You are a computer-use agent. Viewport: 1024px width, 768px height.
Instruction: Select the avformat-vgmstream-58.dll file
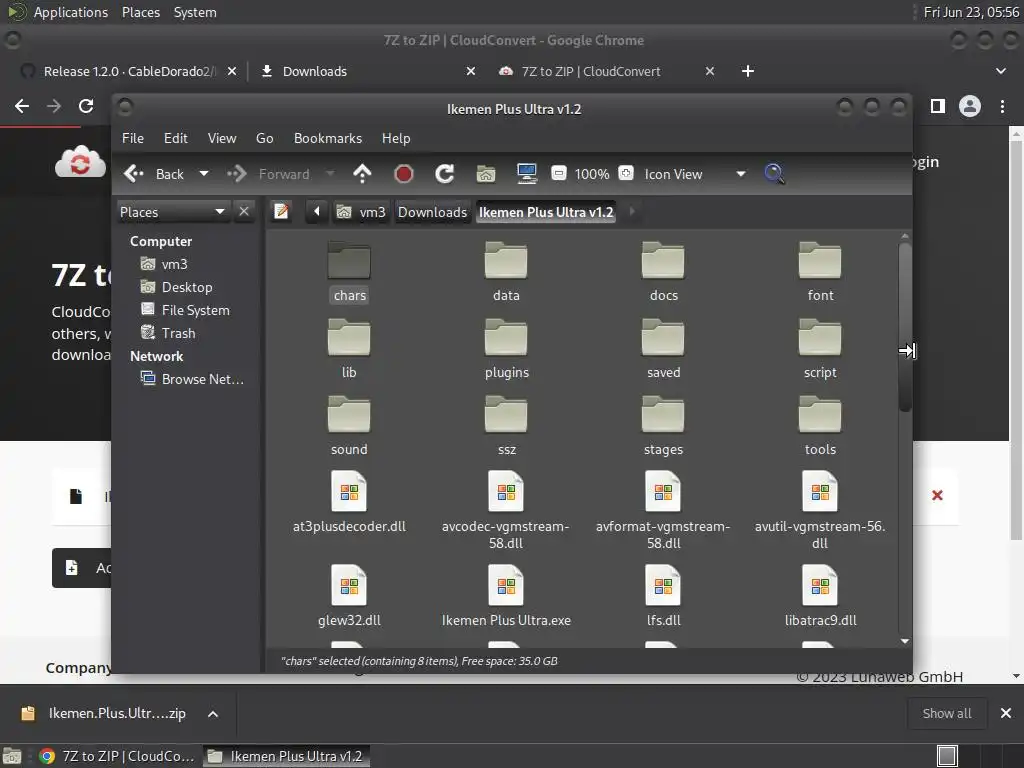pos(664,511)
